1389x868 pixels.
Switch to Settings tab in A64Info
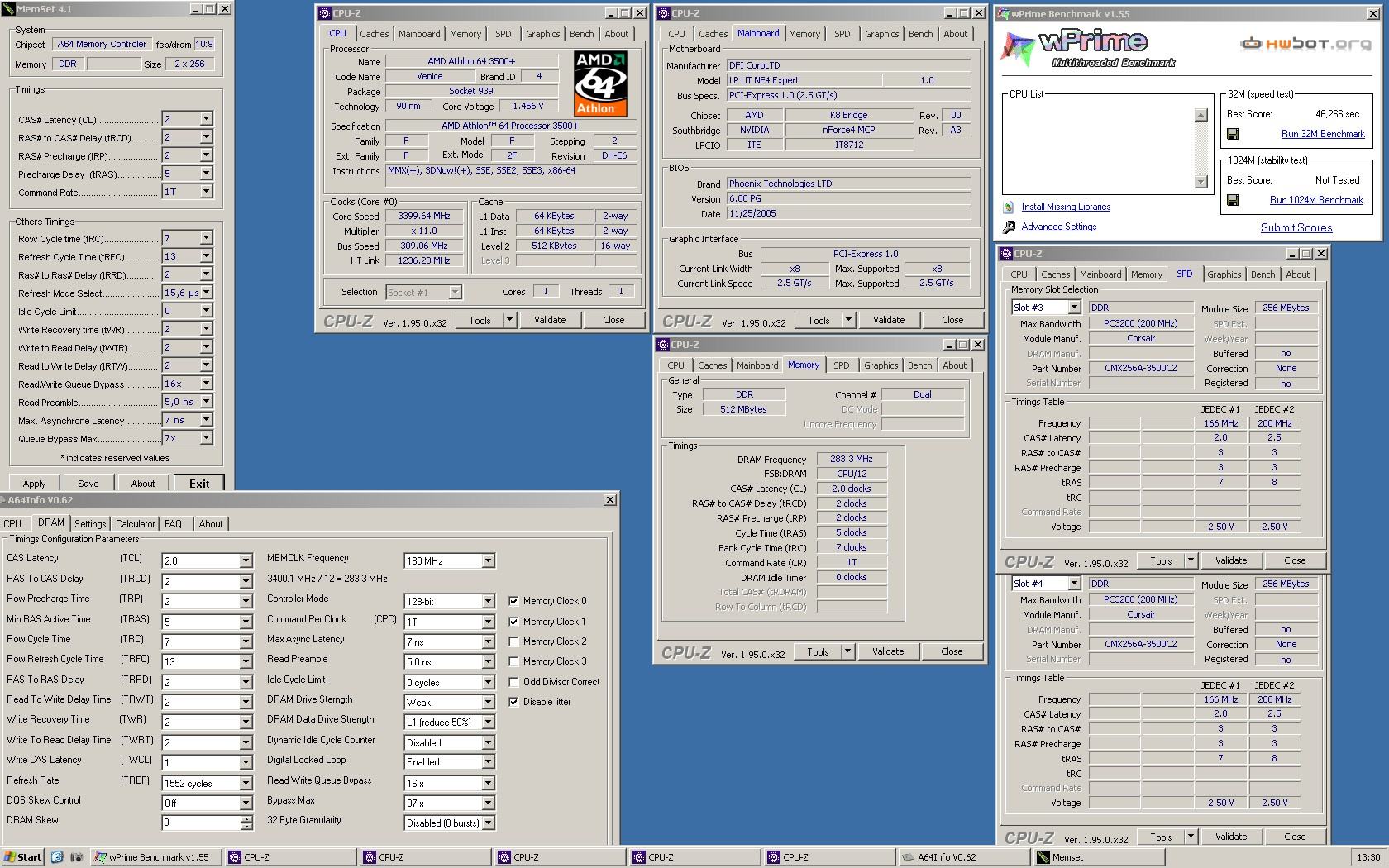click(x=90, y=524)
